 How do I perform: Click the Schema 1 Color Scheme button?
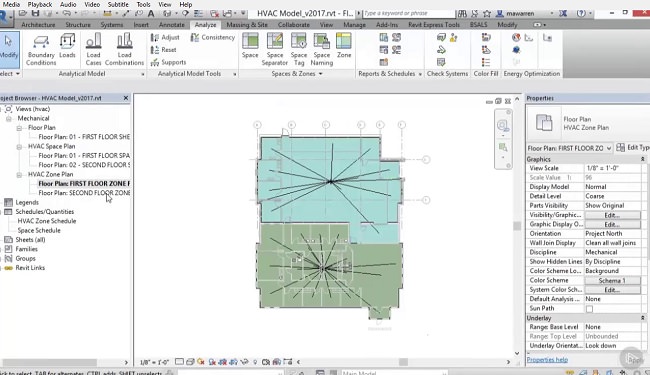[x=612, y=281]
